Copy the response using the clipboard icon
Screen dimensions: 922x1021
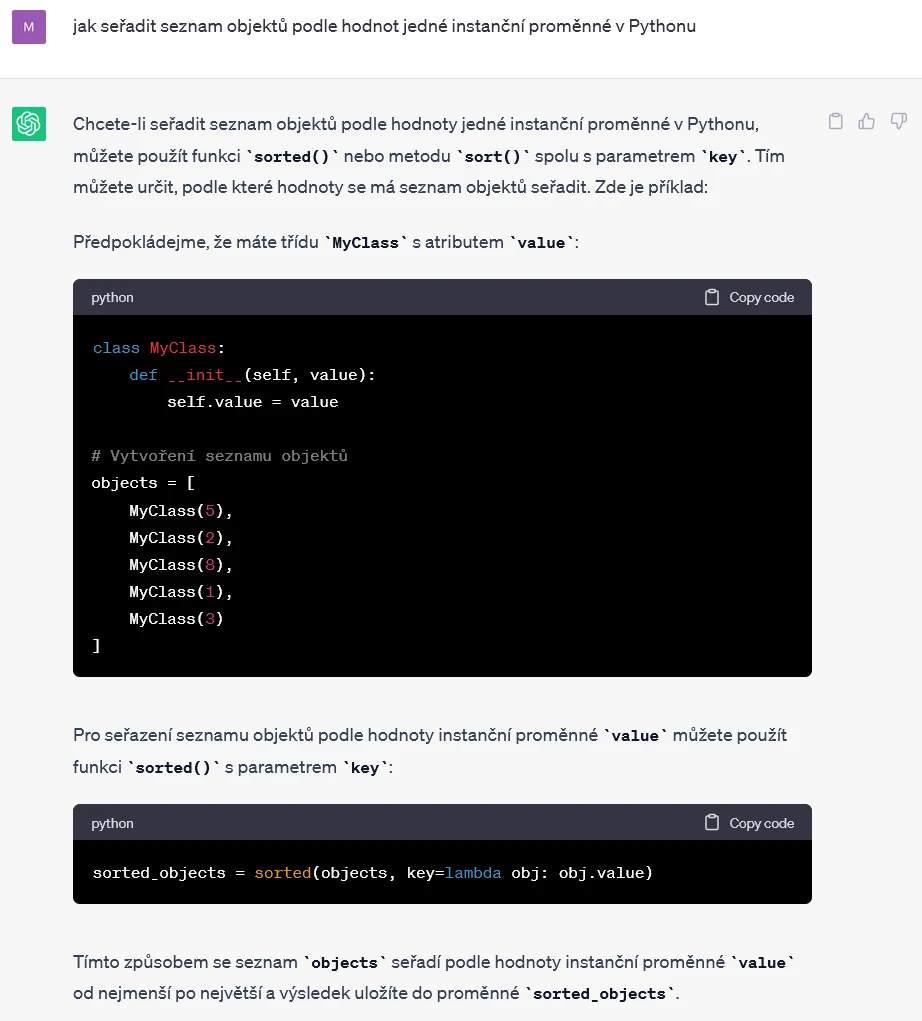[836, 121]
